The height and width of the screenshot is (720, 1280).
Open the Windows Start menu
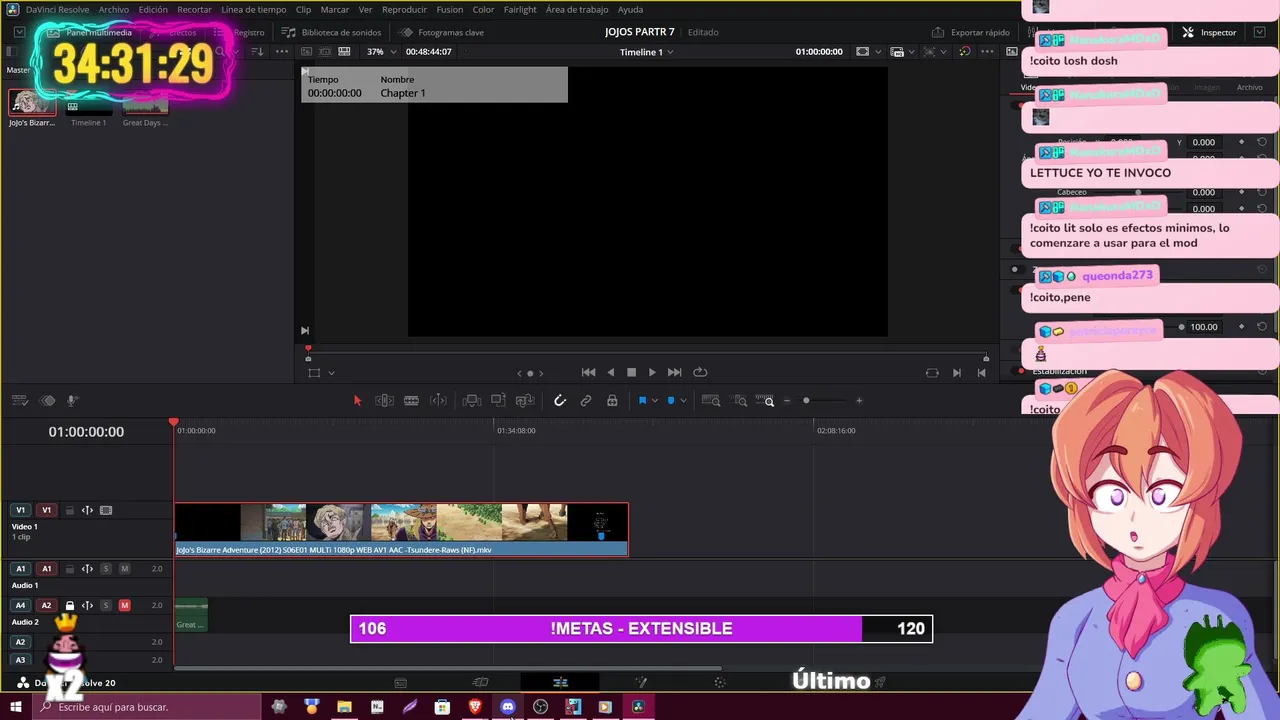16,707
